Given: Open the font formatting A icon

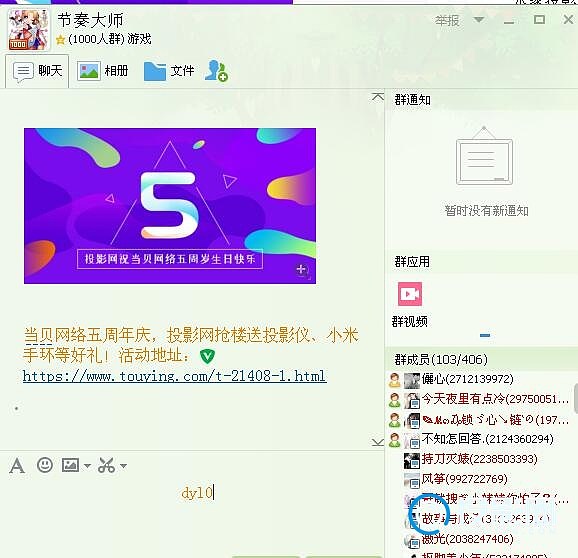Looking at the screenshot, I should coord(17,466).
